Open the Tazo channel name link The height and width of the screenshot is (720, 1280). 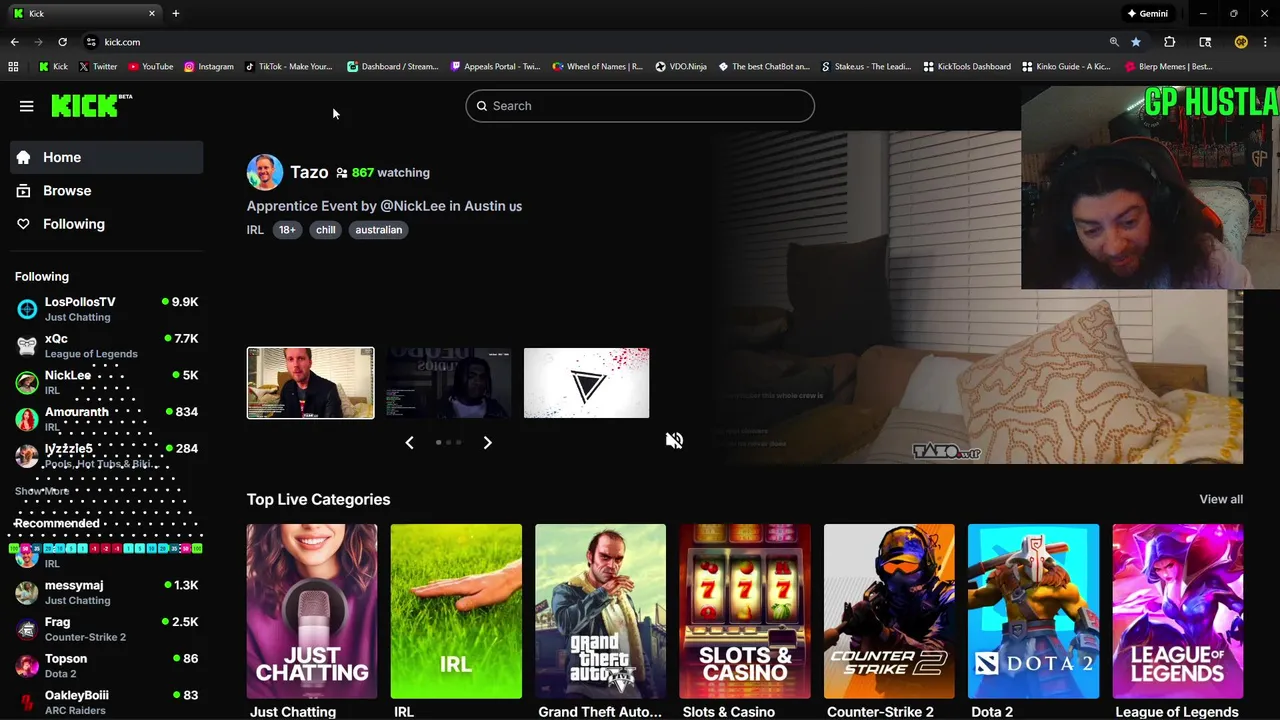click(309, 172)
